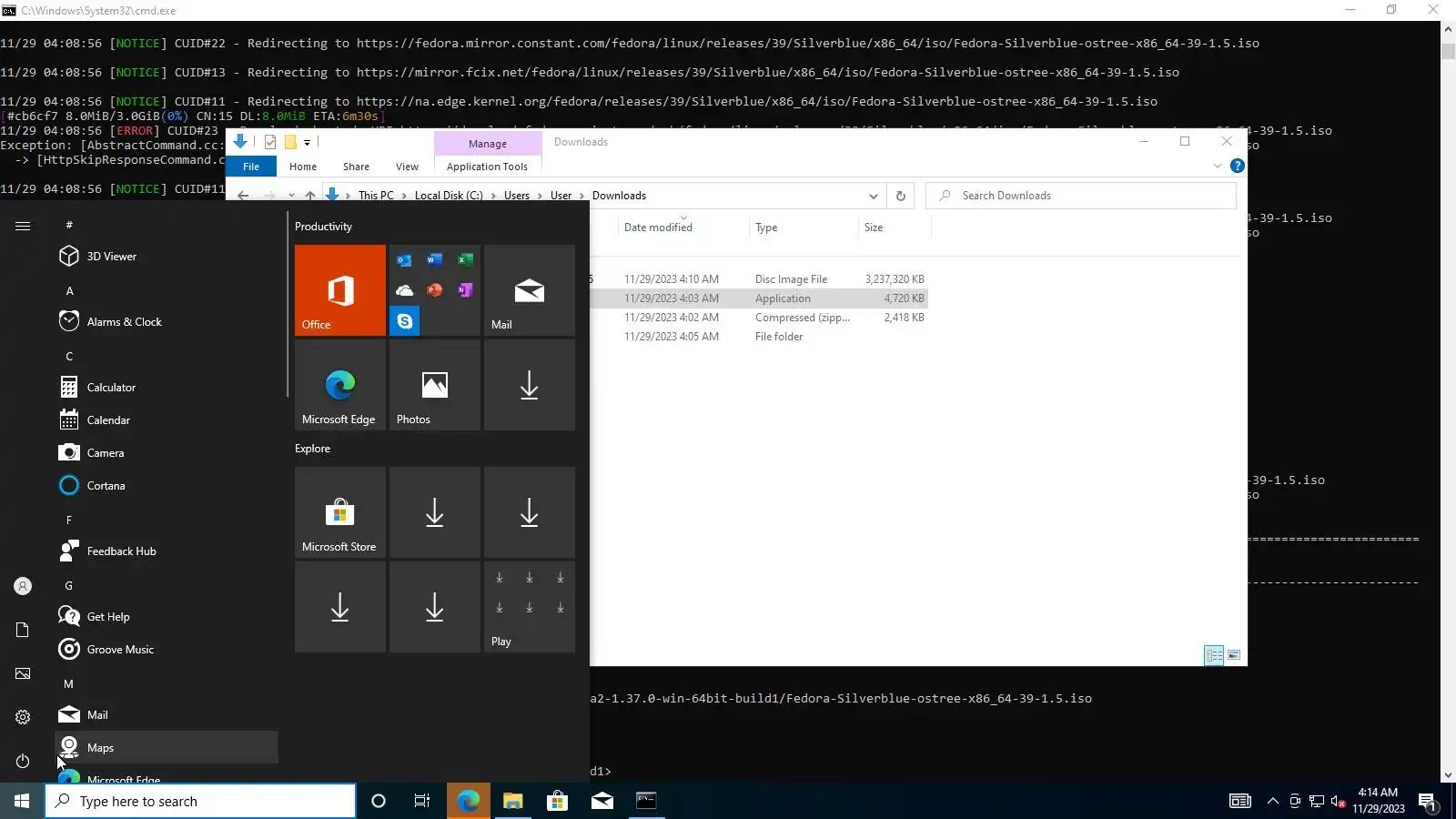1456x819 pixels.
Task: Open the Microsoft Edge tile
Action: [x=340, y=385]
